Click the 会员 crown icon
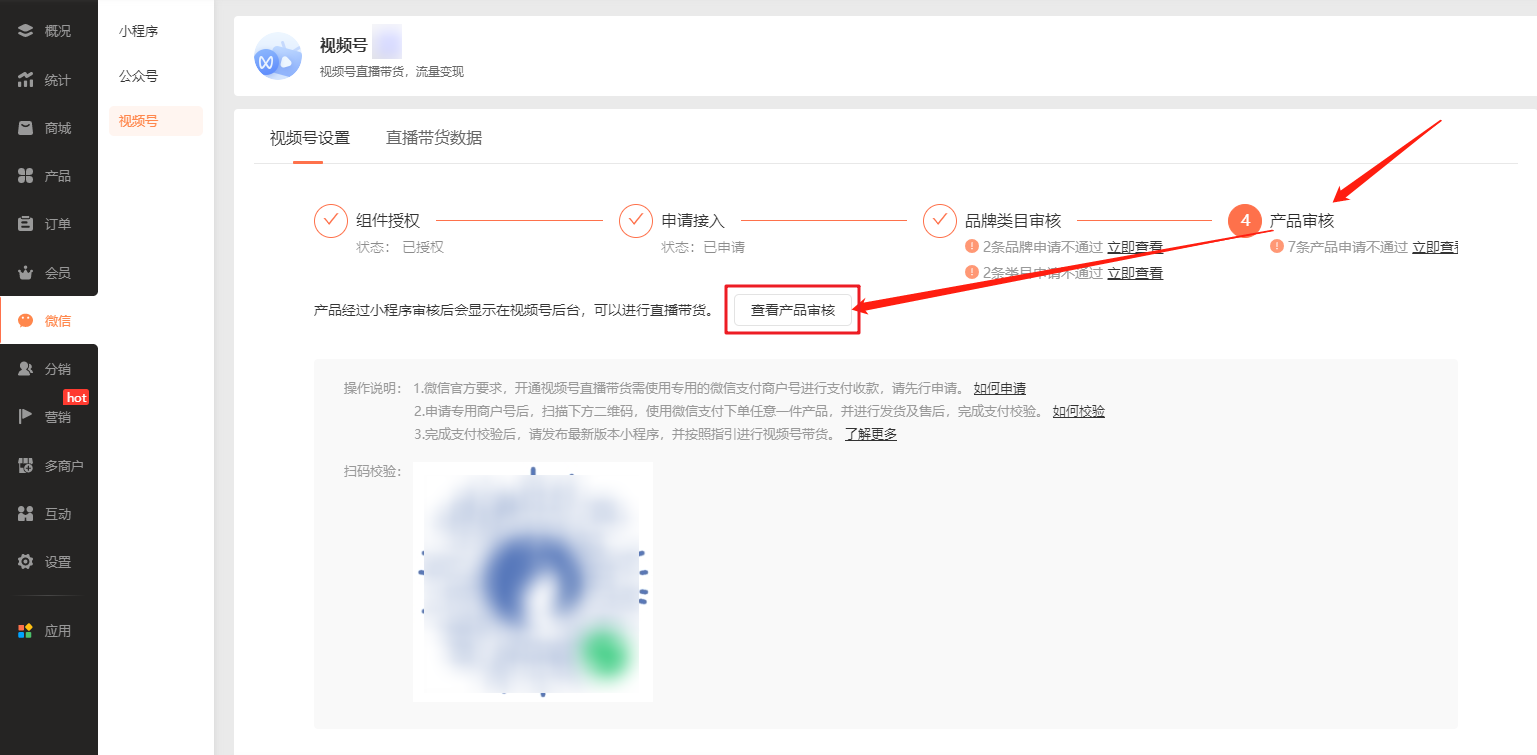 (26, 272)
